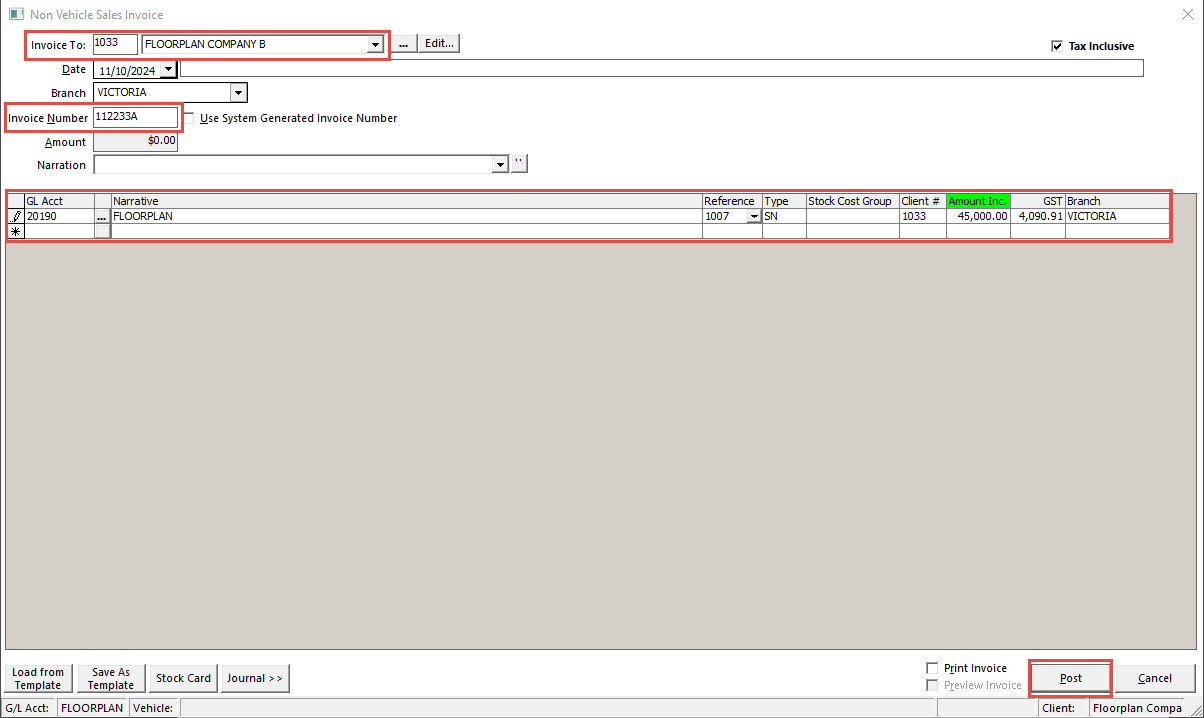
Task: Click the Post button
Action: click(1070, 678)
